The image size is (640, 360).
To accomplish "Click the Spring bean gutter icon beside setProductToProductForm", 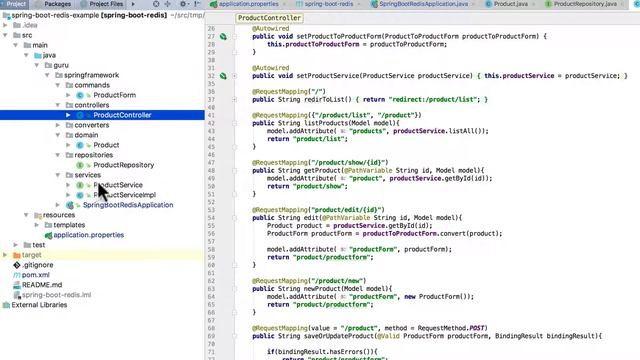I will click(223, 36).
